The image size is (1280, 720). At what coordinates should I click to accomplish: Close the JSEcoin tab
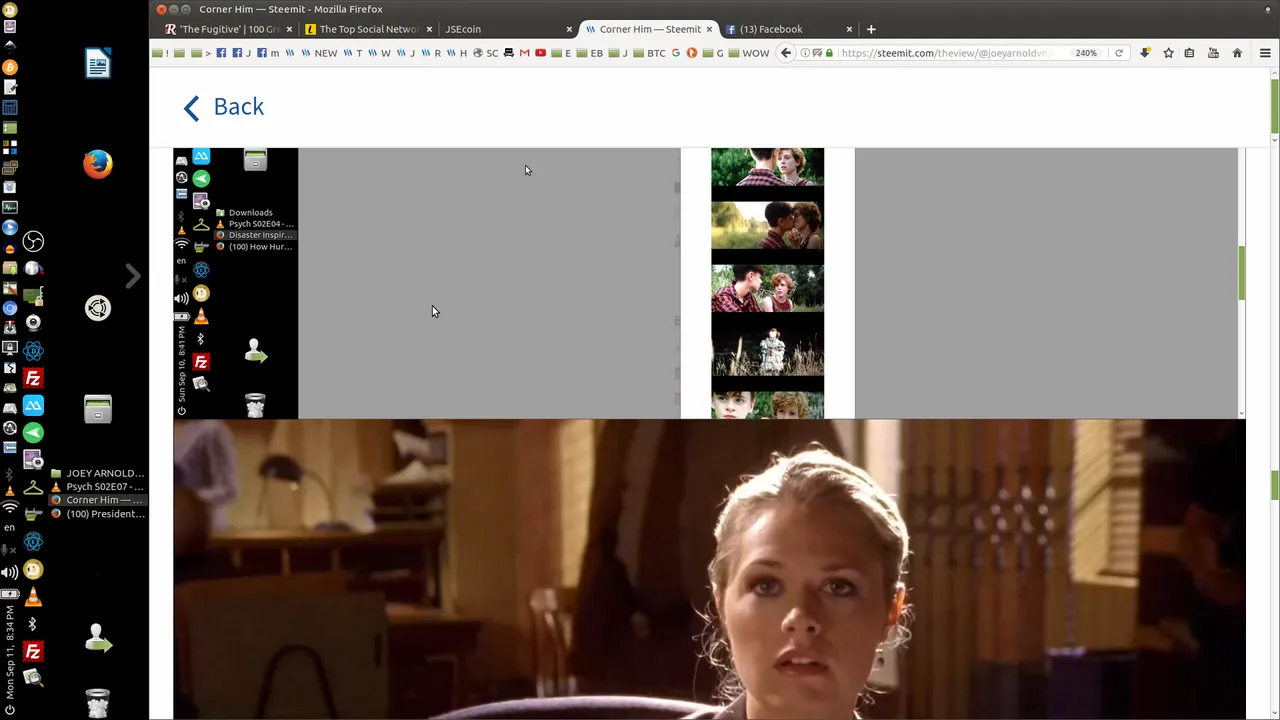tap(570, 29)
